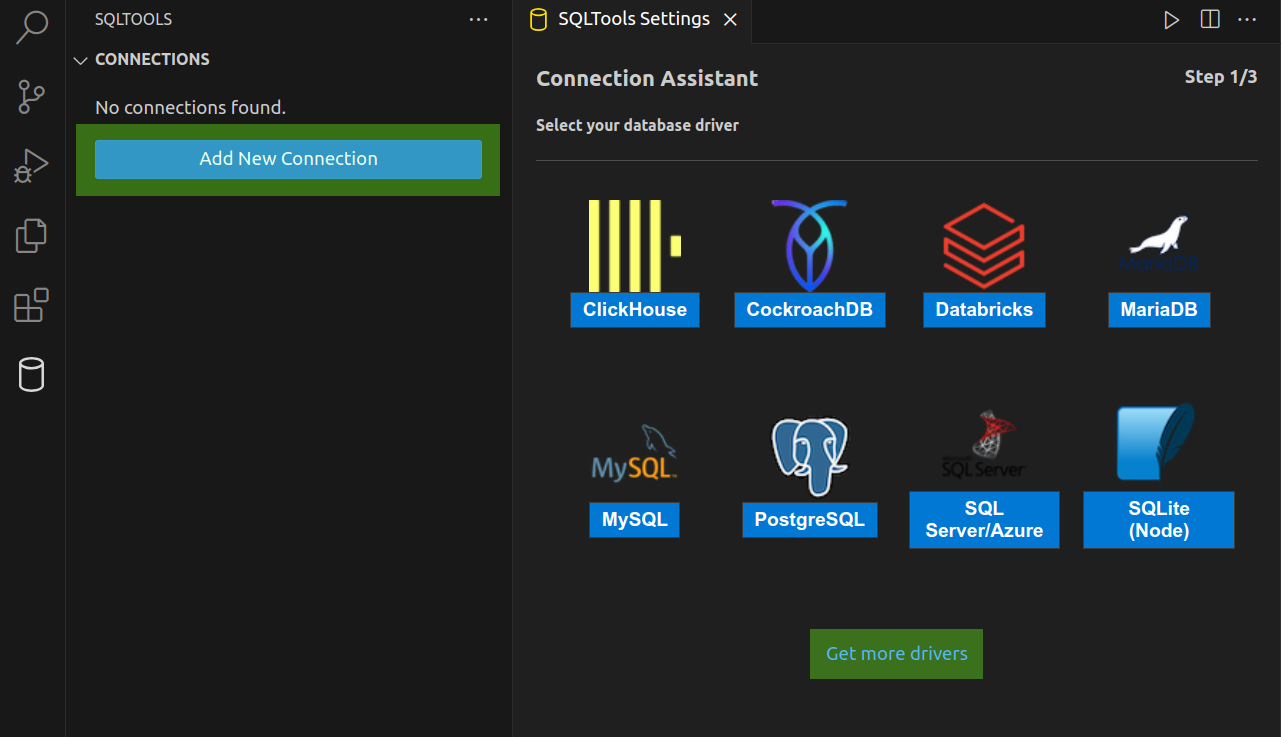Choose the PostgreSQL driver button

point(810,520)
